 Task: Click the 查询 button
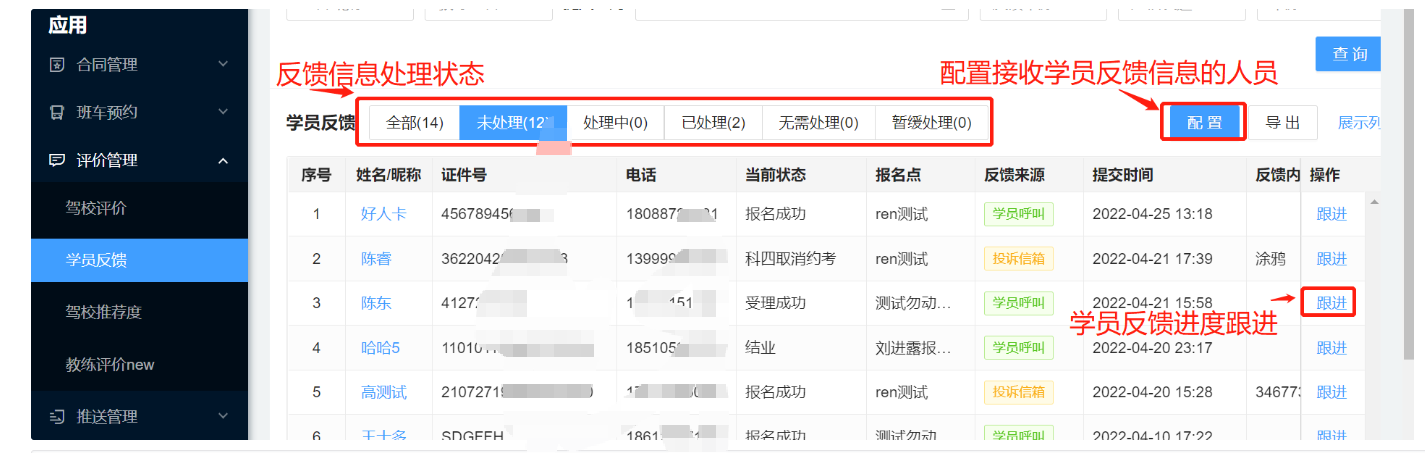coord(1349,54)
